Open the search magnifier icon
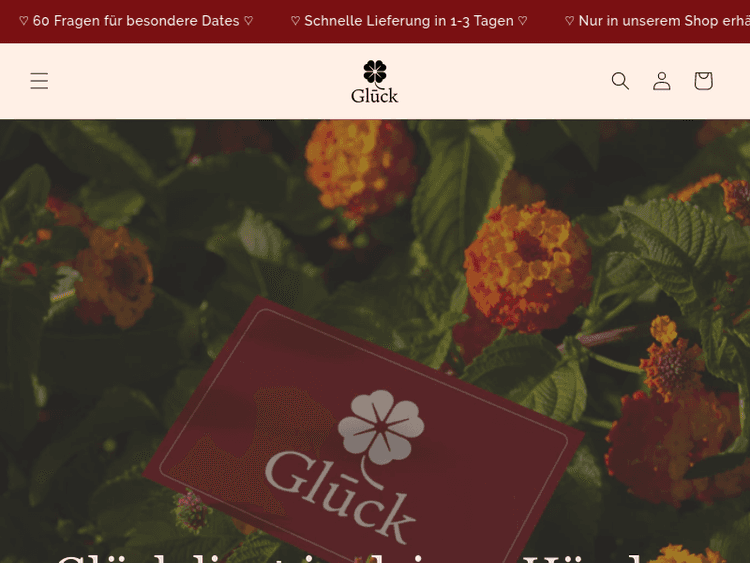This screenshot has height=563, width=750. 620,81
